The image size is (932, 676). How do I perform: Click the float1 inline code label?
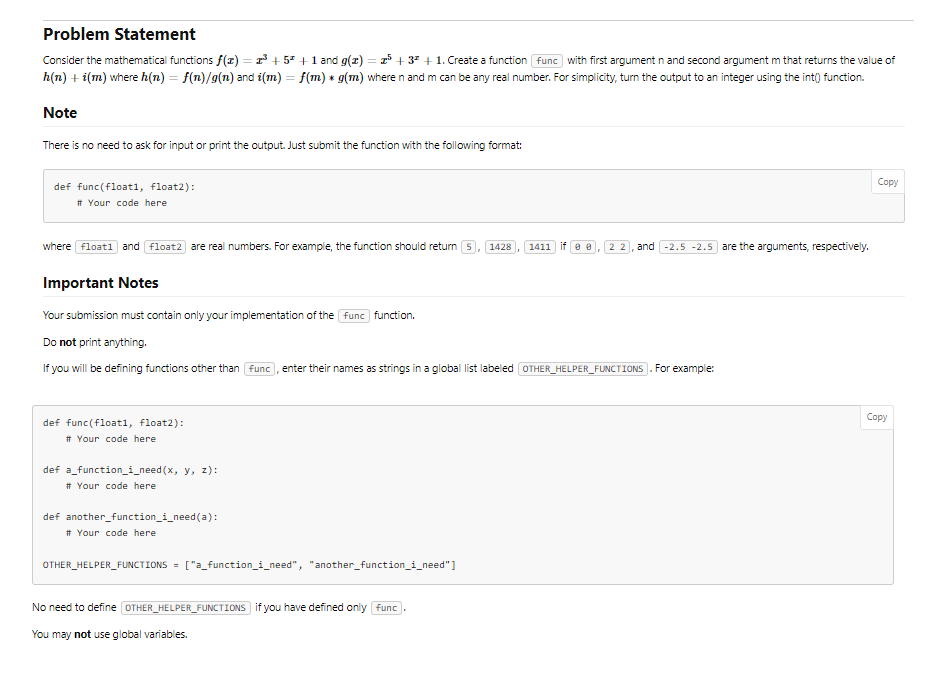[x=96, y=246]
